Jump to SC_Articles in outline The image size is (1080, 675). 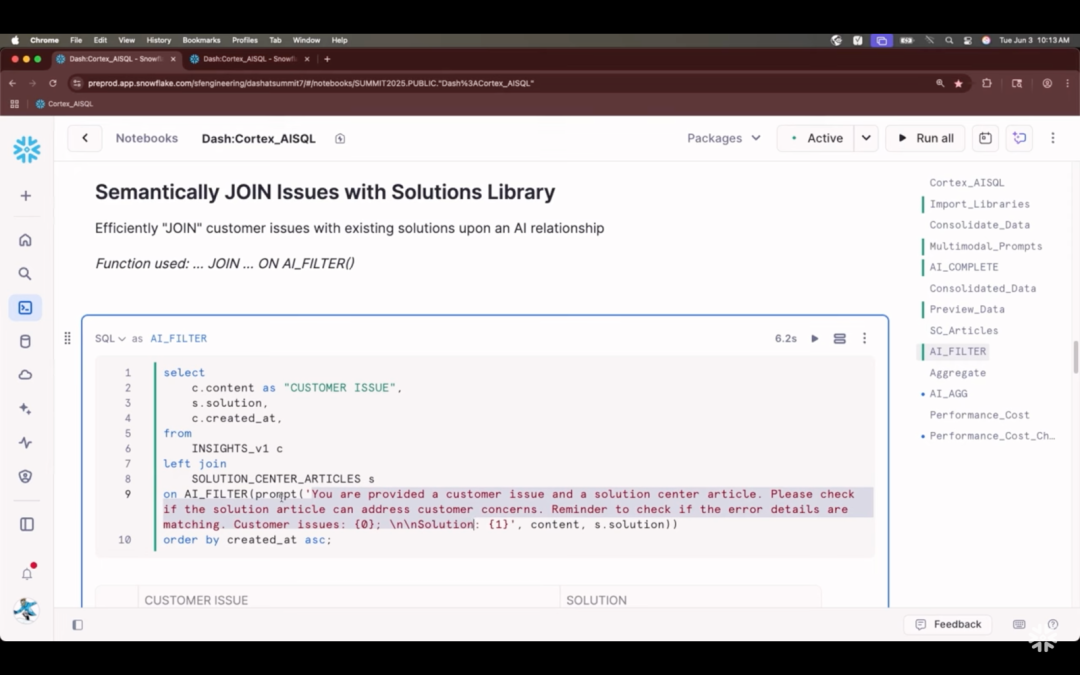[964, 330]
